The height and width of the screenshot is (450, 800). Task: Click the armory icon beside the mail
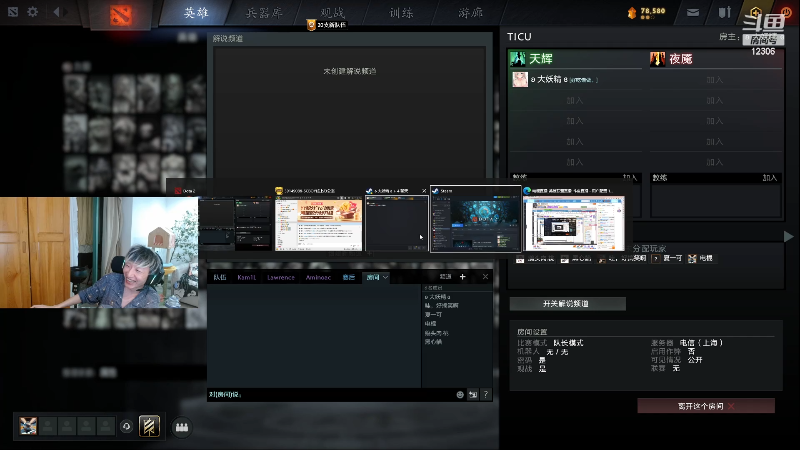pos(724,12)
